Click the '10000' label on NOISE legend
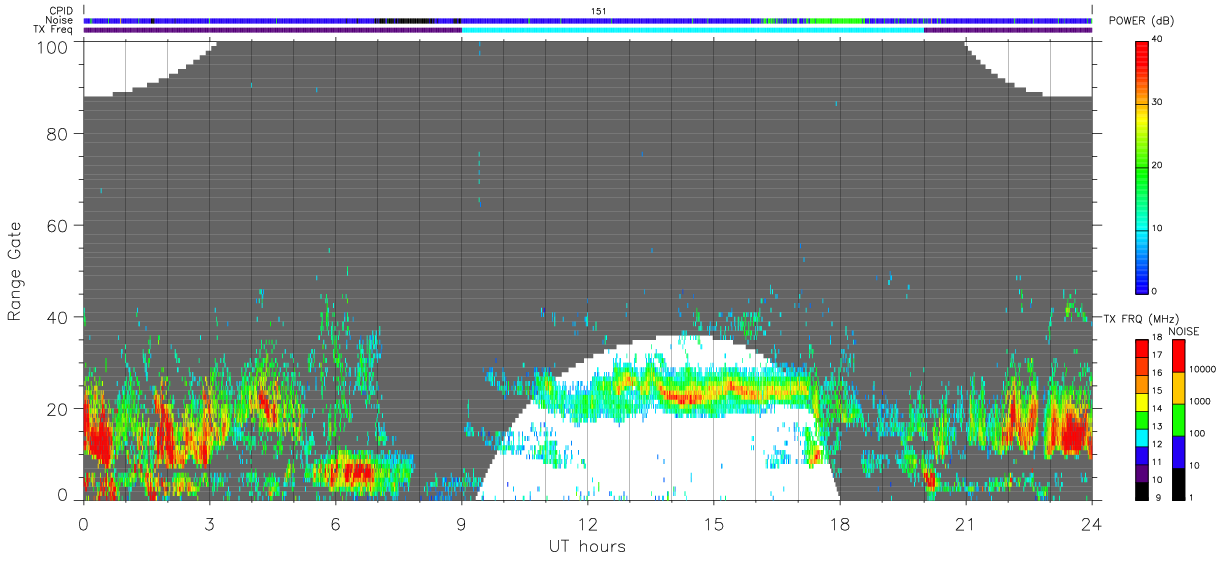 click(x=1200, y=369)
